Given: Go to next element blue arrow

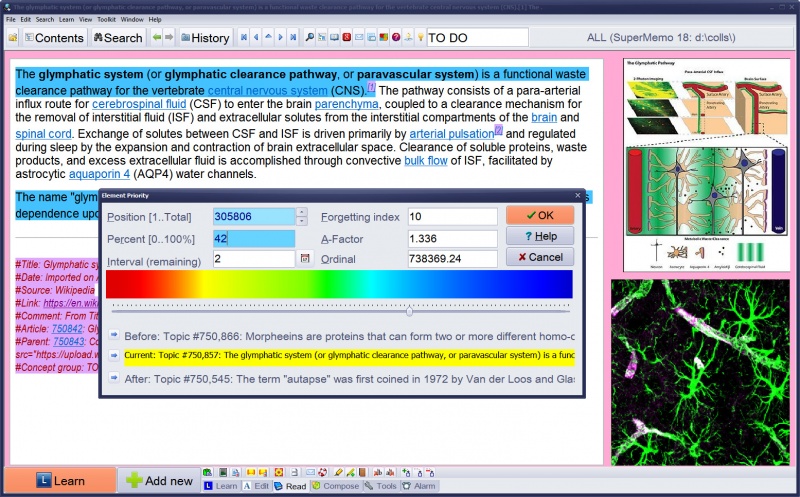Looking at the screenshot, I should 281,37.
